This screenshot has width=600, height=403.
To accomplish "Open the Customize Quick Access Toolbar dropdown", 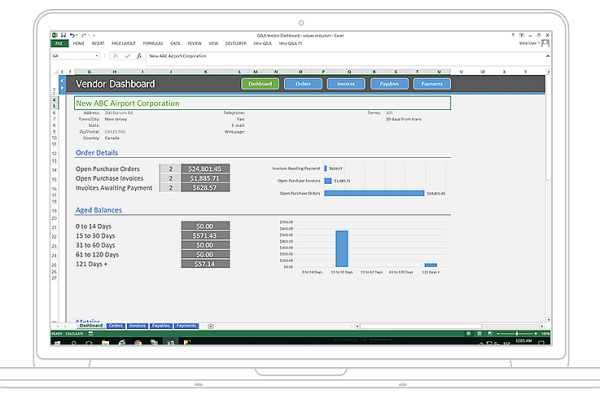I will [x=94, y=36].
